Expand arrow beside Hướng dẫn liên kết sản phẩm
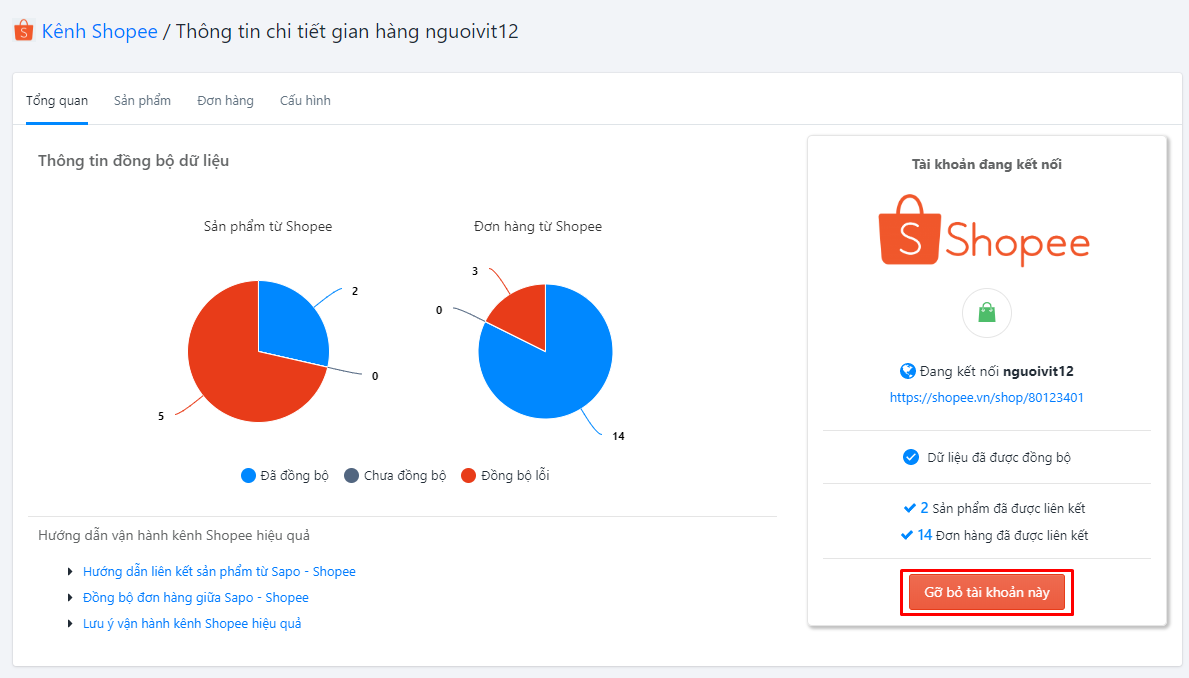 [x=69, y=572]
